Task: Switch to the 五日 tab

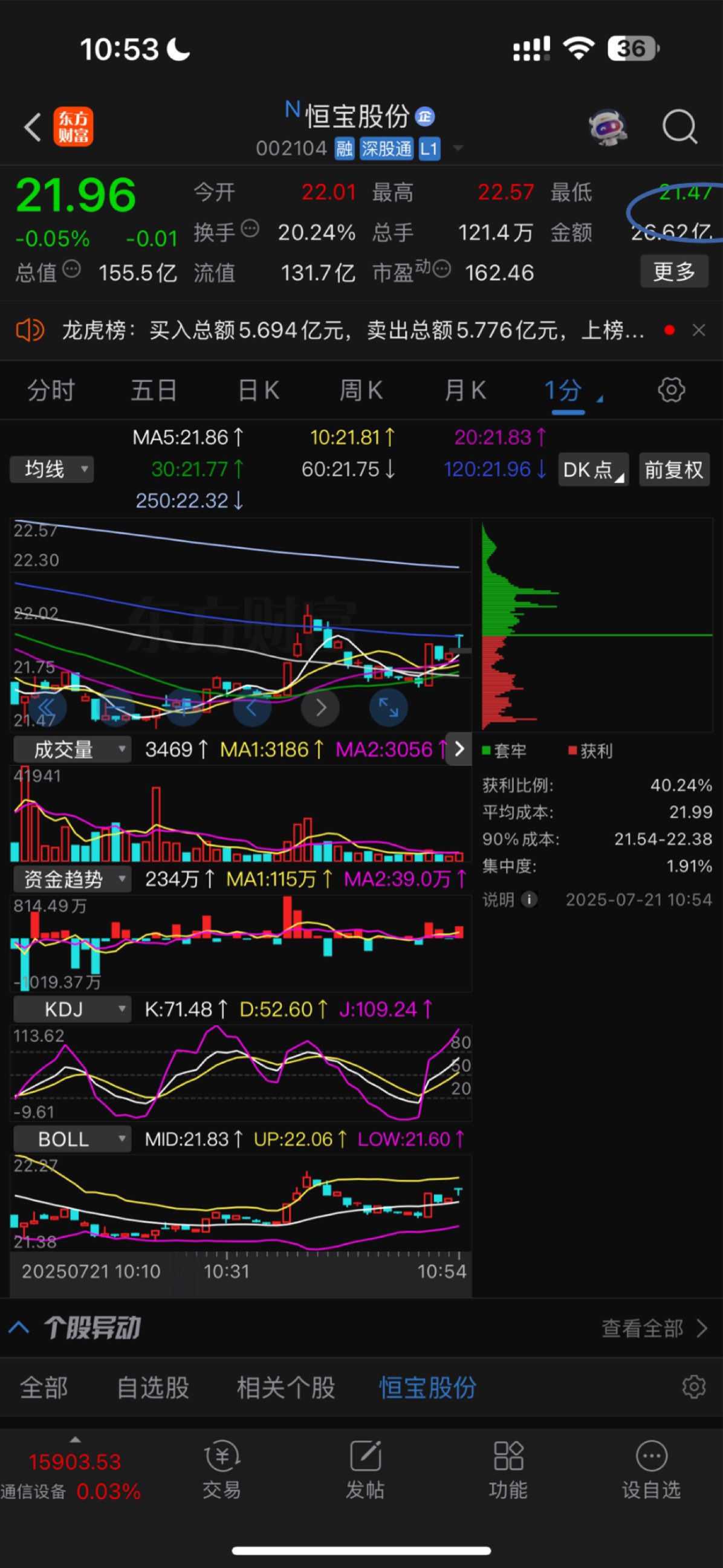Action: click(154, 390)
